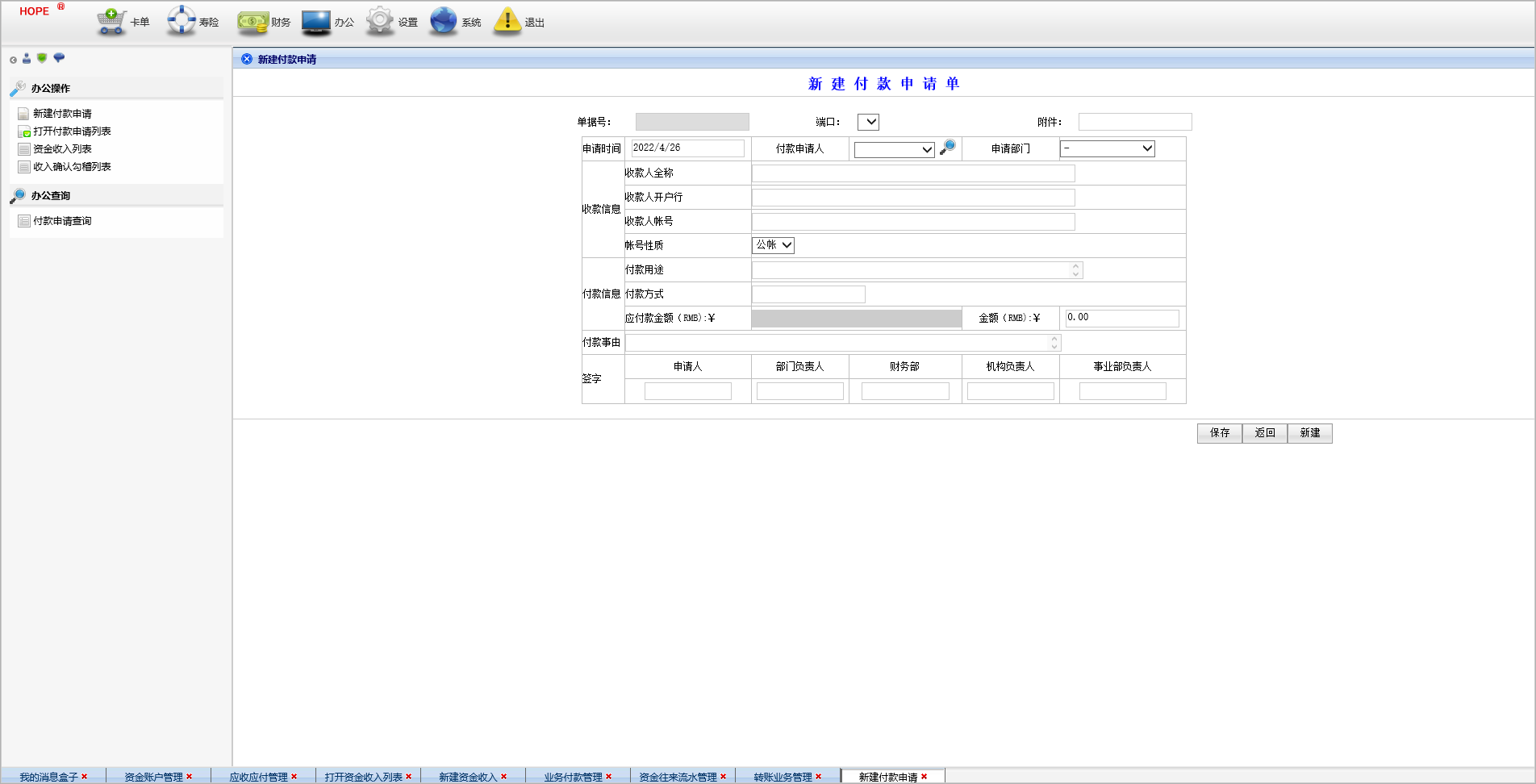This screenshot has height=784, width=1536.
Task: Click the 收款人全称 input field
Action: [x=912, y=173]
